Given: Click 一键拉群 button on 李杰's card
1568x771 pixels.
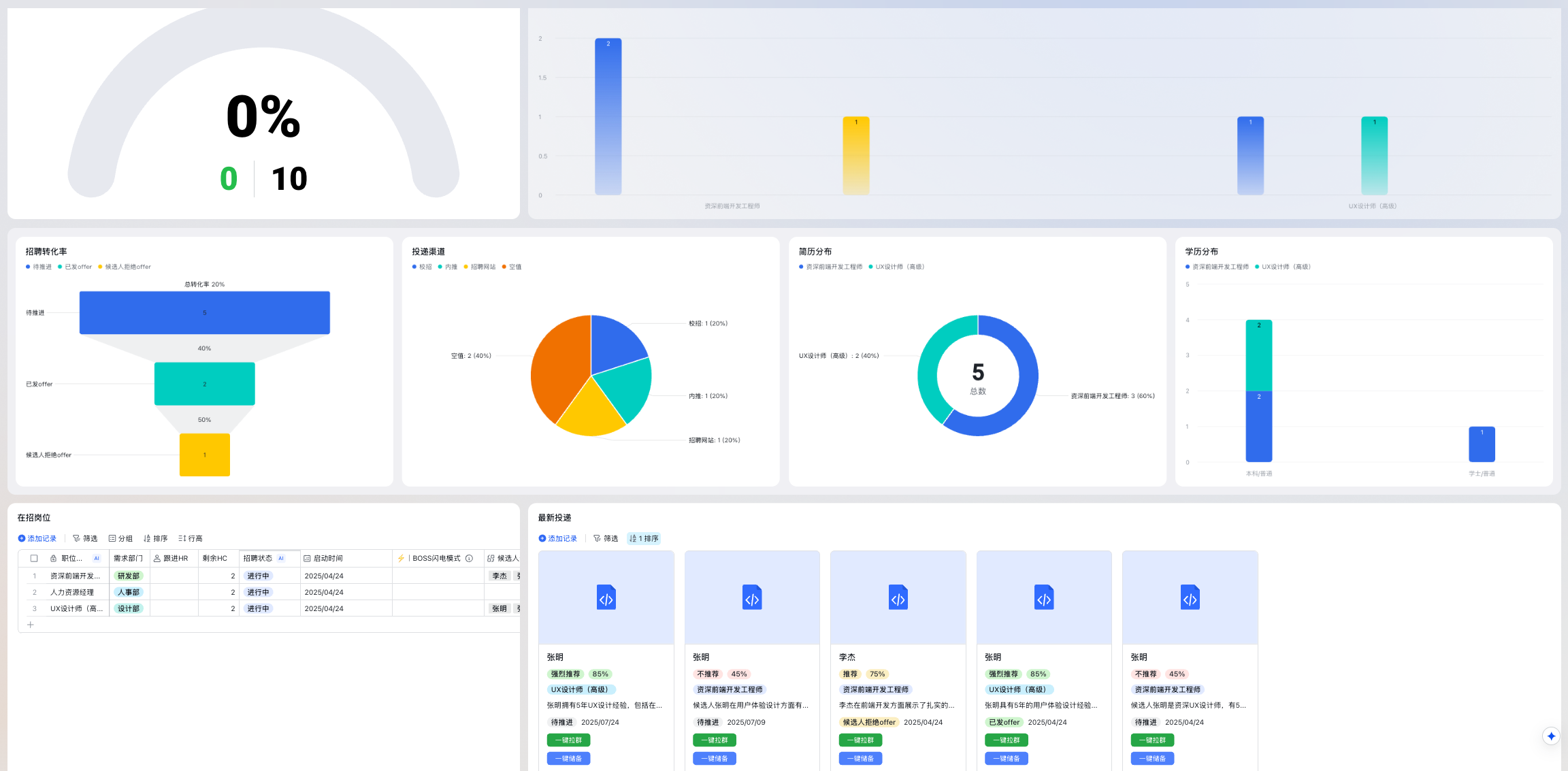Looking at the screenshot, I should (860, 740).
